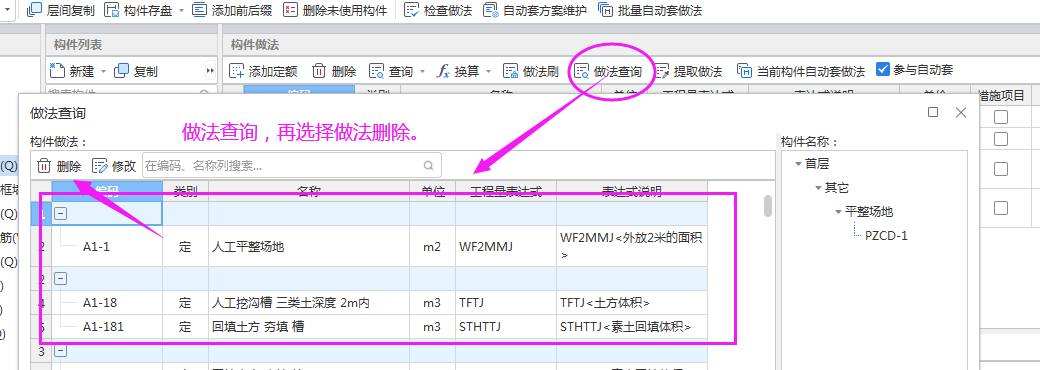Collapse the 平整场地 tree node
This screenshot has height=370, width=1040.
839,212
